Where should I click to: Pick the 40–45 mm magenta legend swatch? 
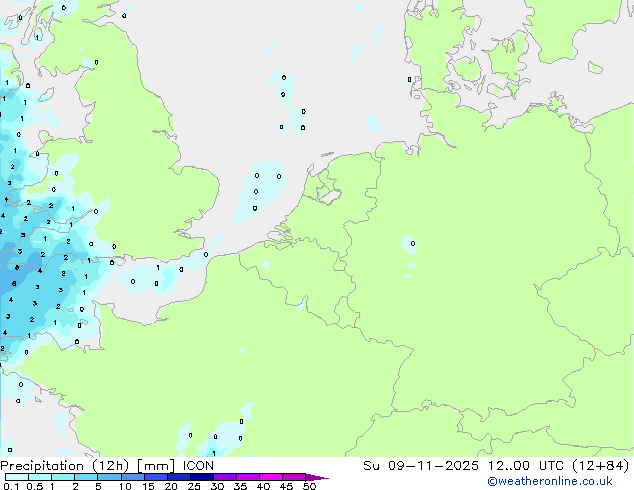coord(271,477)
